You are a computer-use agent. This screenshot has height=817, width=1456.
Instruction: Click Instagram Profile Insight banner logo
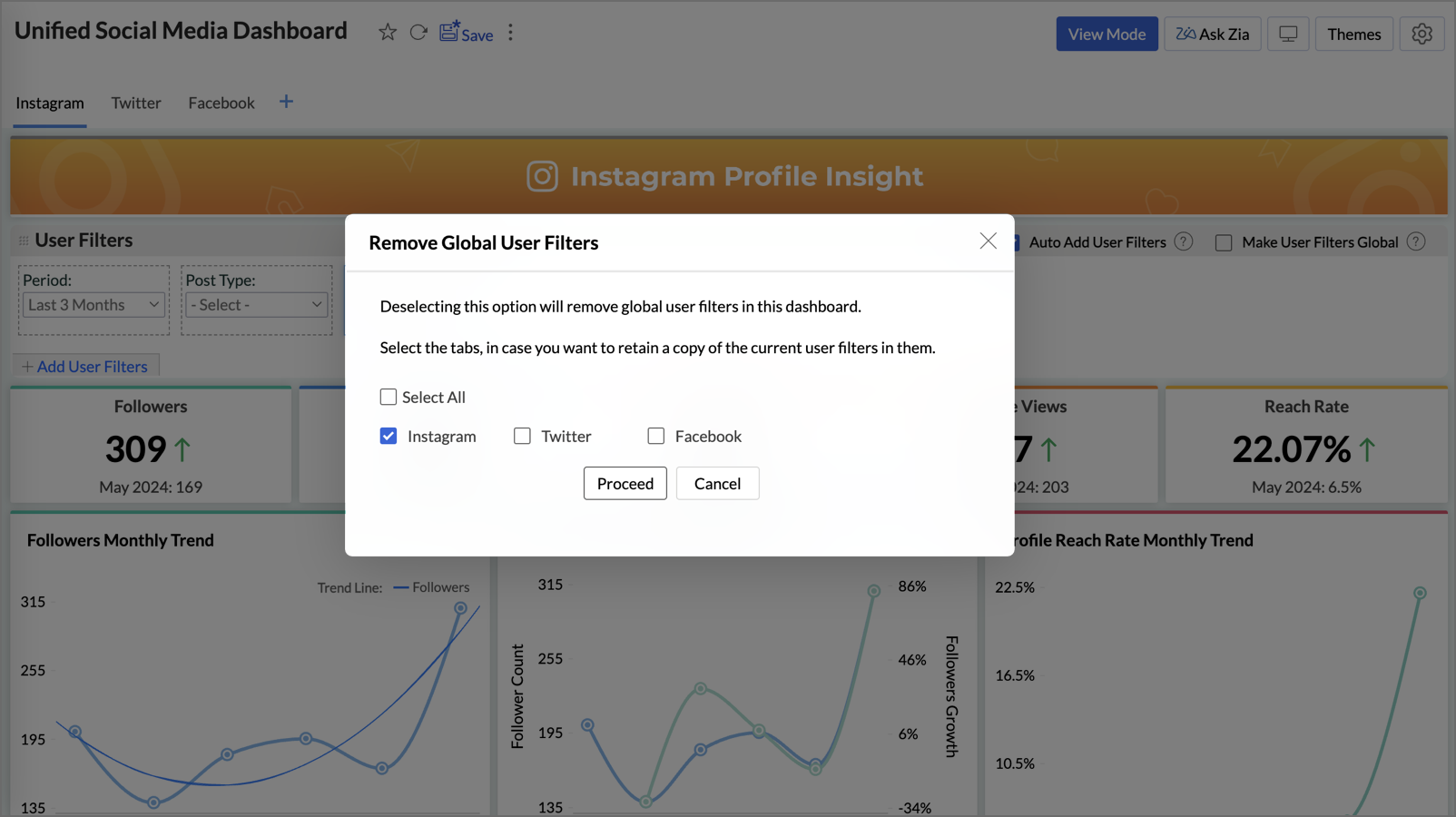[x=542, y=176]
